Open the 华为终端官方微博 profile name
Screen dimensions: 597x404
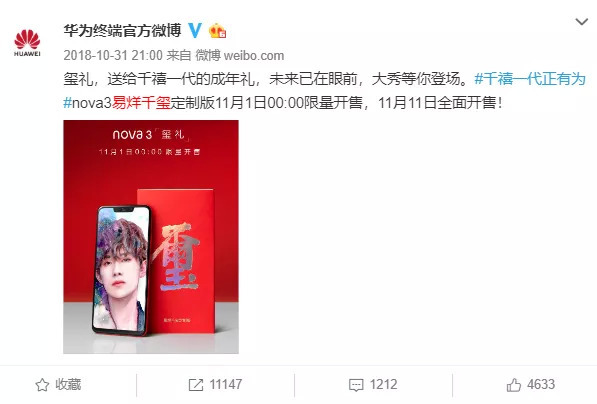(122, 30)
